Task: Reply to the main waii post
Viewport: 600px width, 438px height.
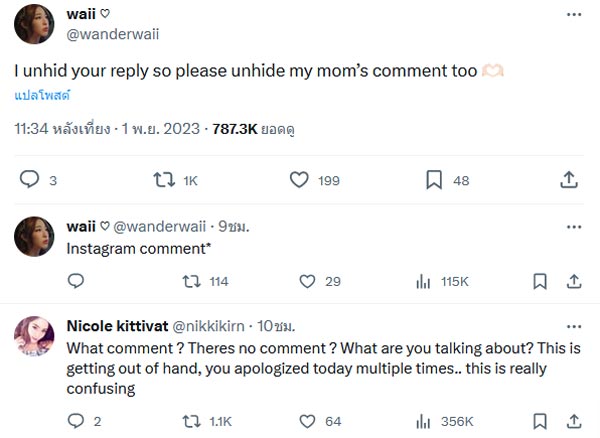Action: coord(30,180)
